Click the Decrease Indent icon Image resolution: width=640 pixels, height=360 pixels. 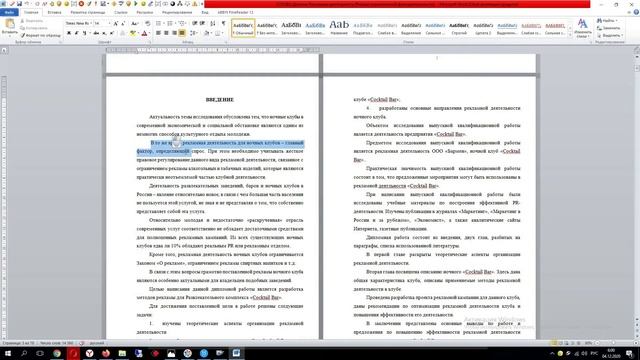195,24
